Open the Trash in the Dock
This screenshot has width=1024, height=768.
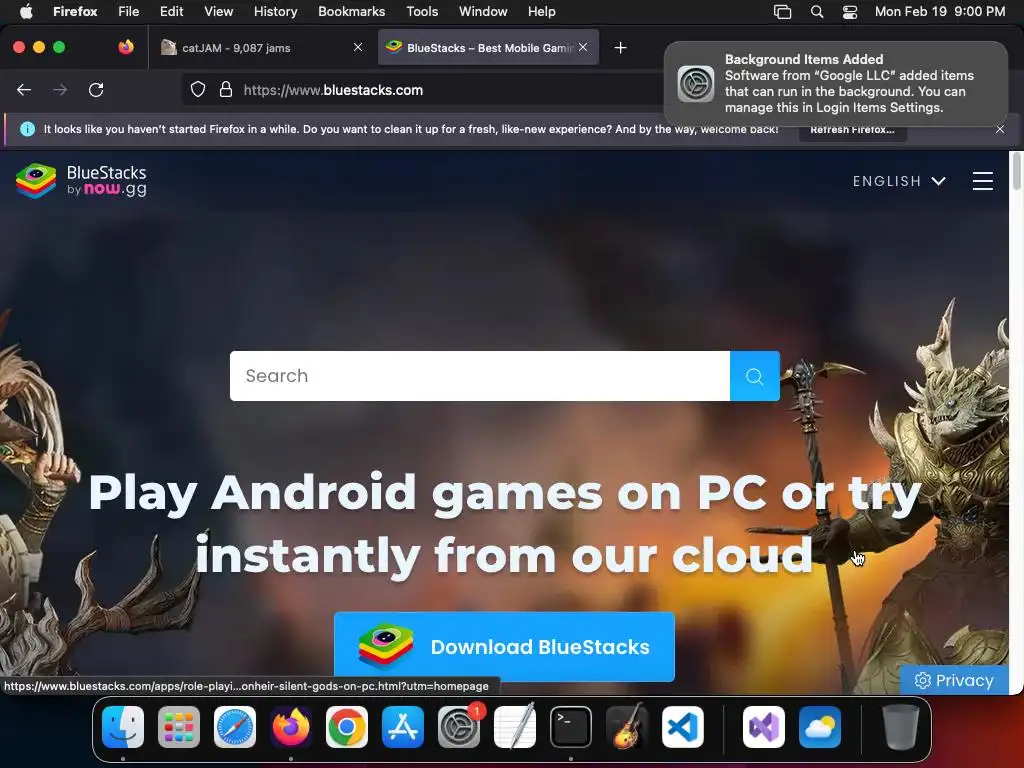(901, 727)
